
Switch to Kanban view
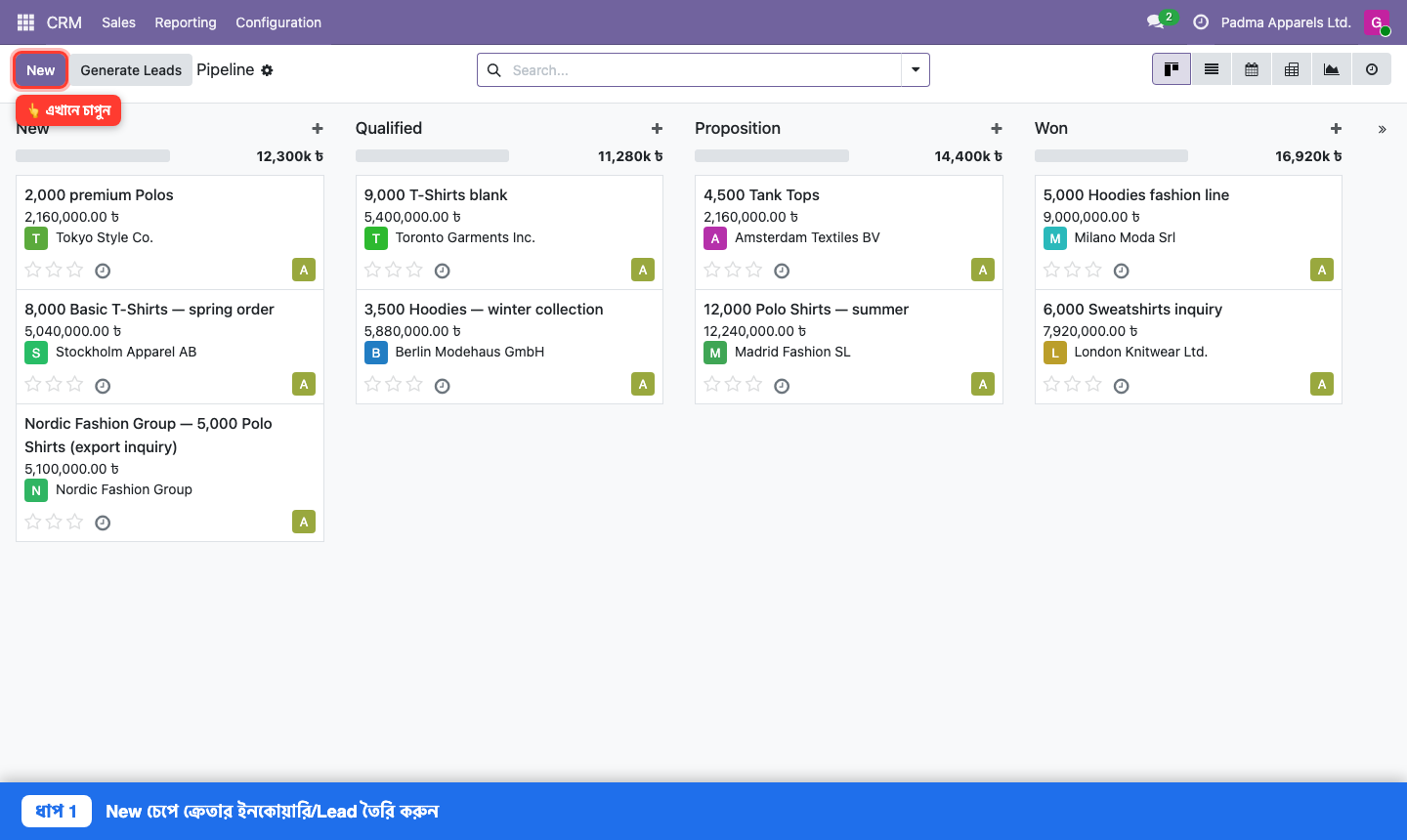point(1172,69)
